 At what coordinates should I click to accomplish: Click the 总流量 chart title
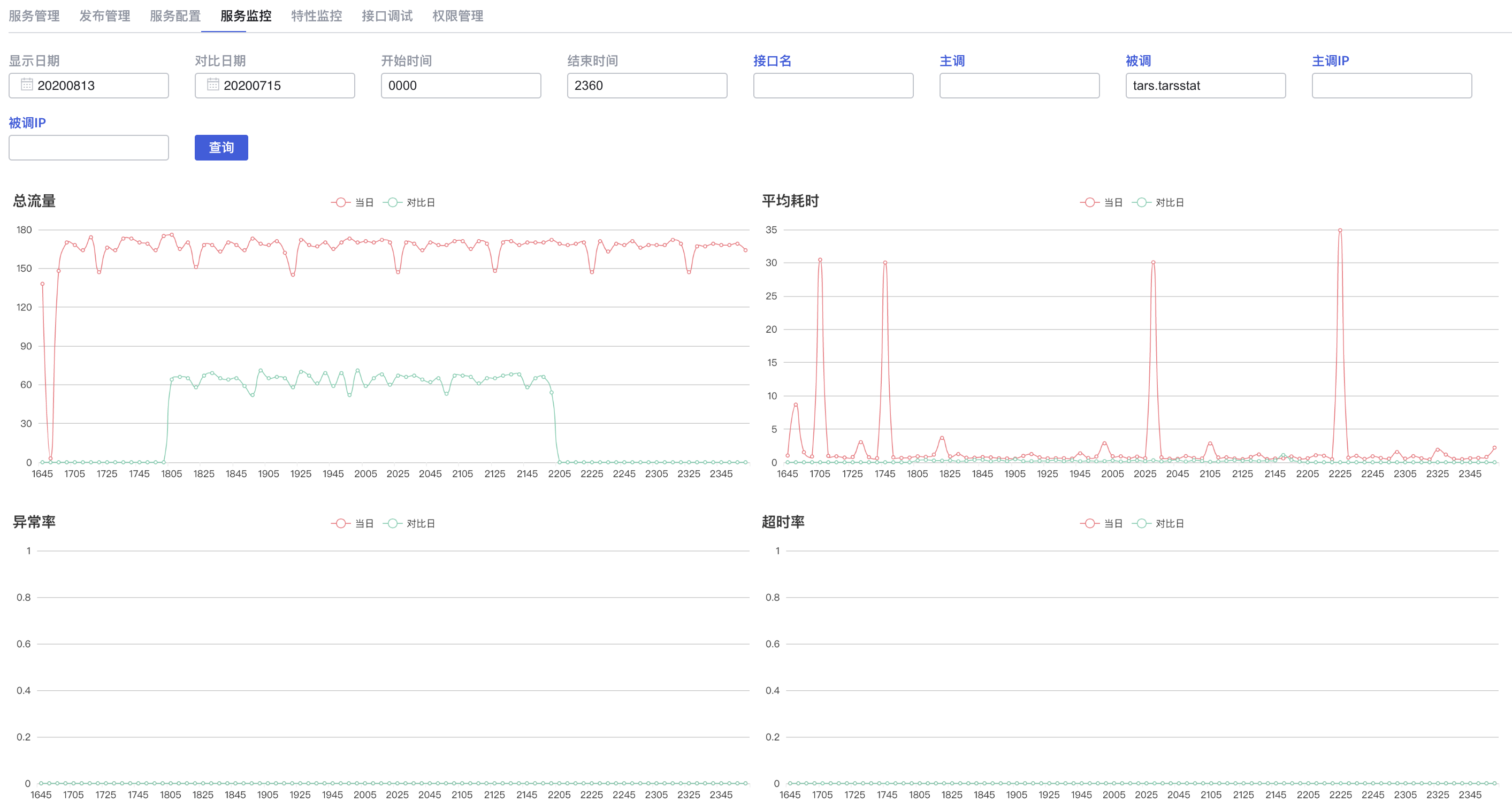[34, 201]
